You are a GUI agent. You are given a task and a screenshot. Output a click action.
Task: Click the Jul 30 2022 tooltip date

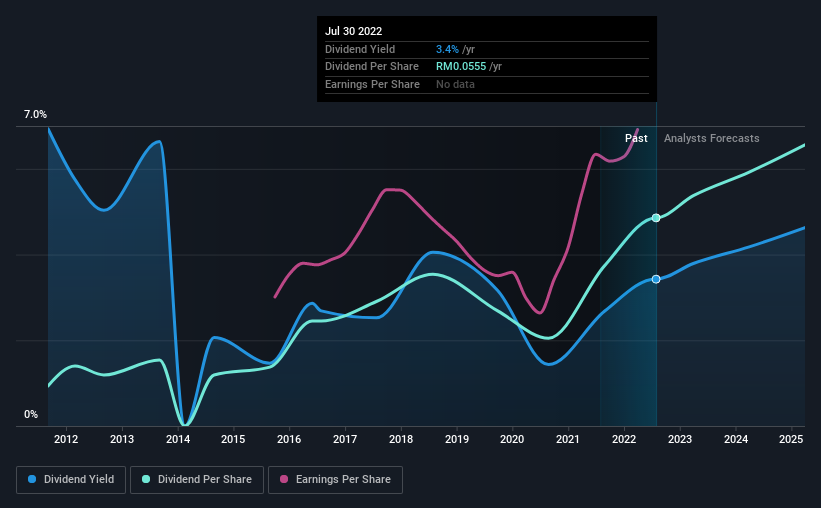pos(353,31)
